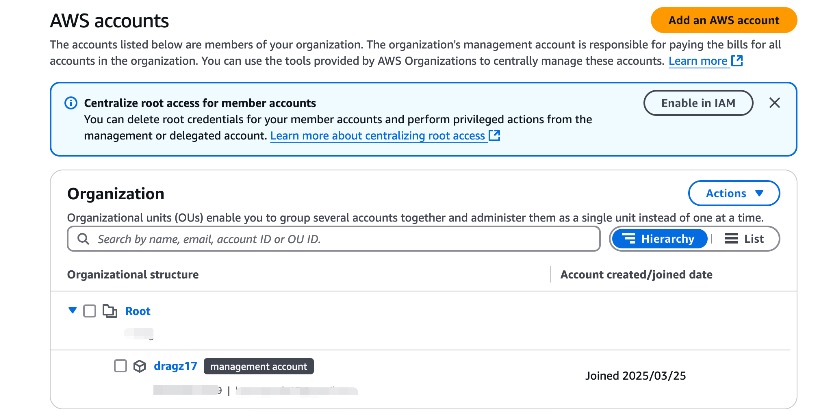Click the Organization section heading

pos(116,194)
